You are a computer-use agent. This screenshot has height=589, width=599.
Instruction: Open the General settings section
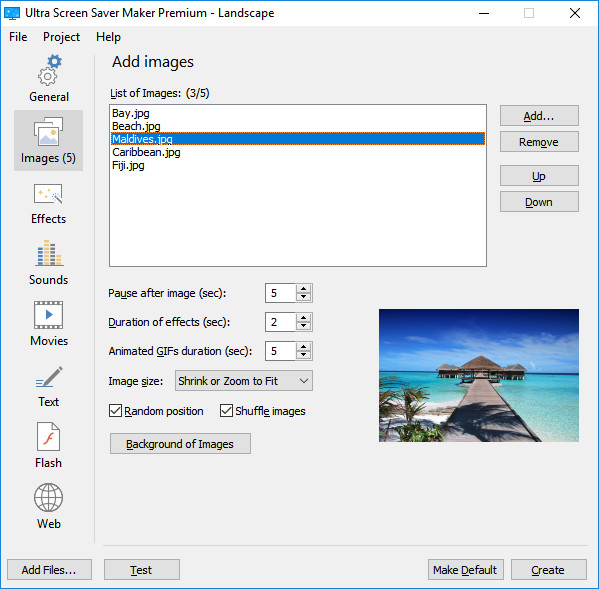49,79
